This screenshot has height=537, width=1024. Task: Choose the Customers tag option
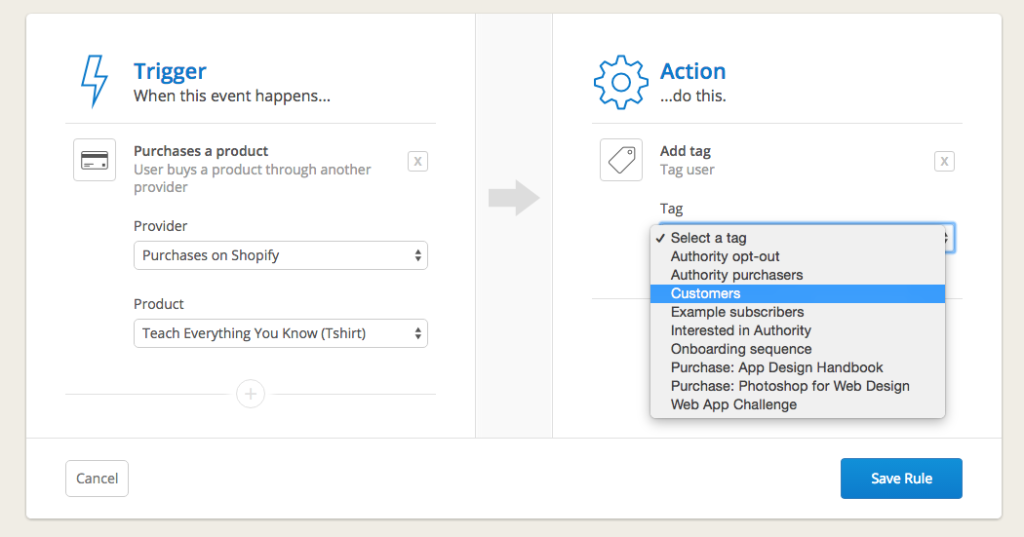point(797,293)
